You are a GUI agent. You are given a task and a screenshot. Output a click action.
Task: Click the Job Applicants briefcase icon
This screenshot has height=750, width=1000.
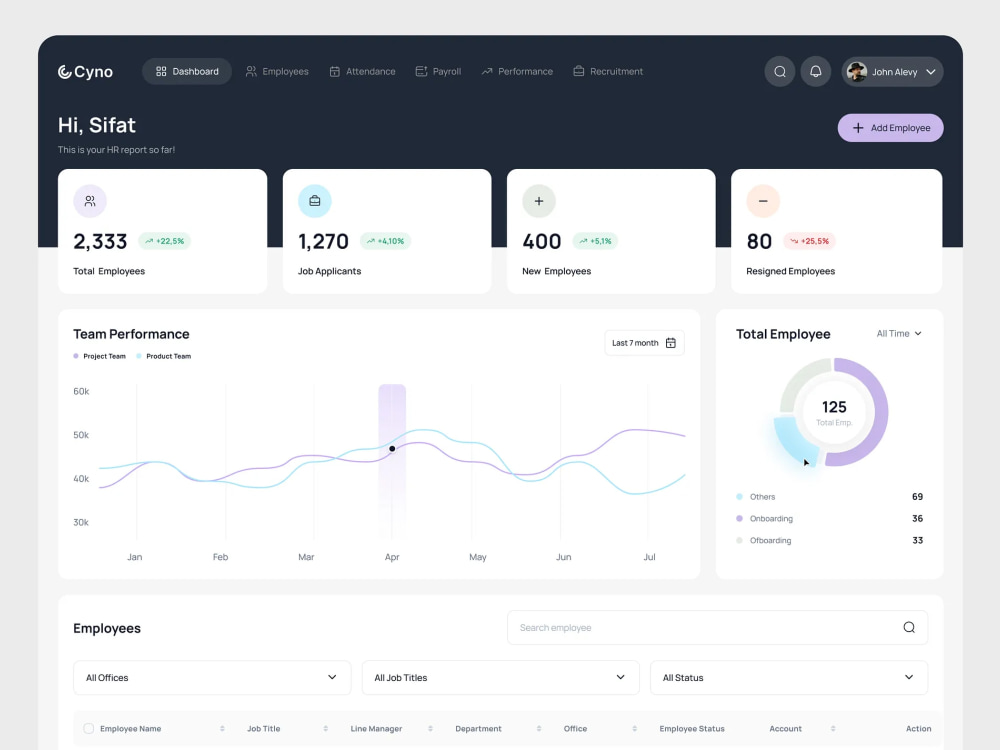pyautogui.click(x=314, y=201)
